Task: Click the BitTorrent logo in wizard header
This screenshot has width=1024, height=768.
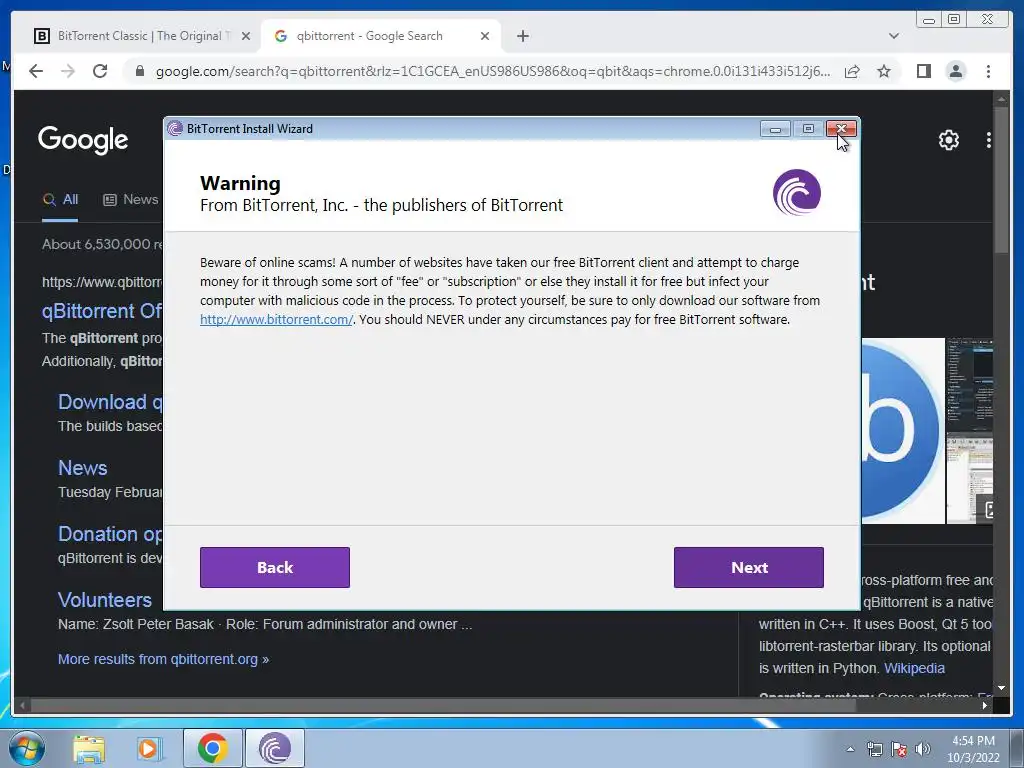Action: click(797, 192)
